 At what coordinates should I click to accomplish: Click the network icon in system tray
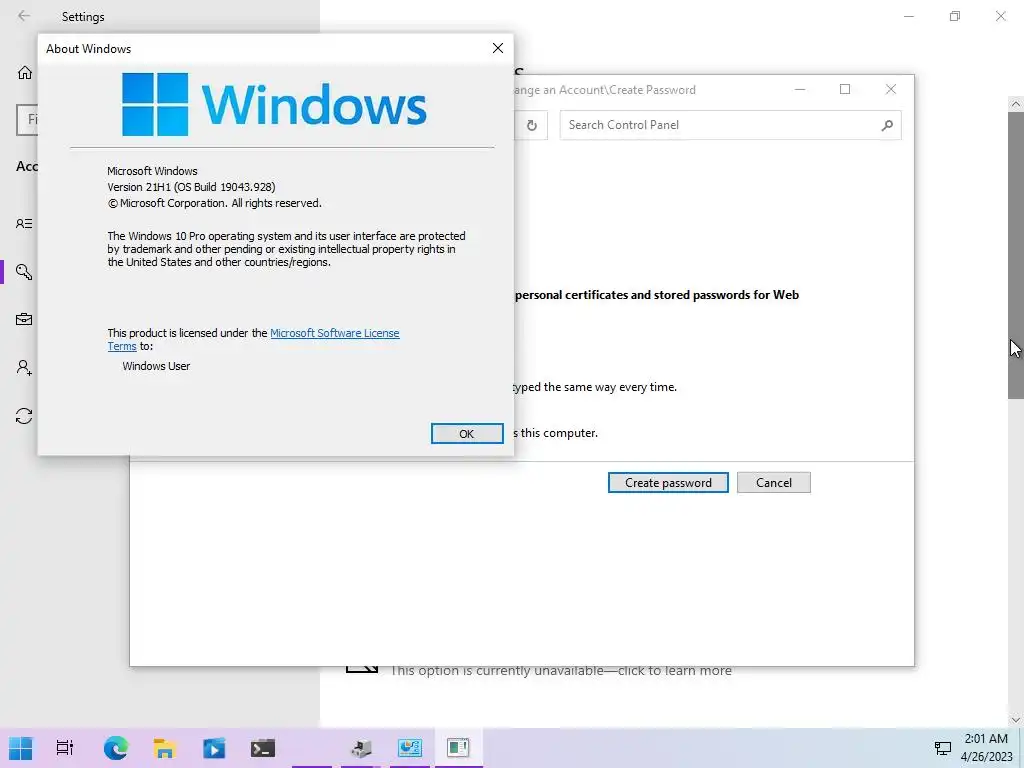click(942, 748)
